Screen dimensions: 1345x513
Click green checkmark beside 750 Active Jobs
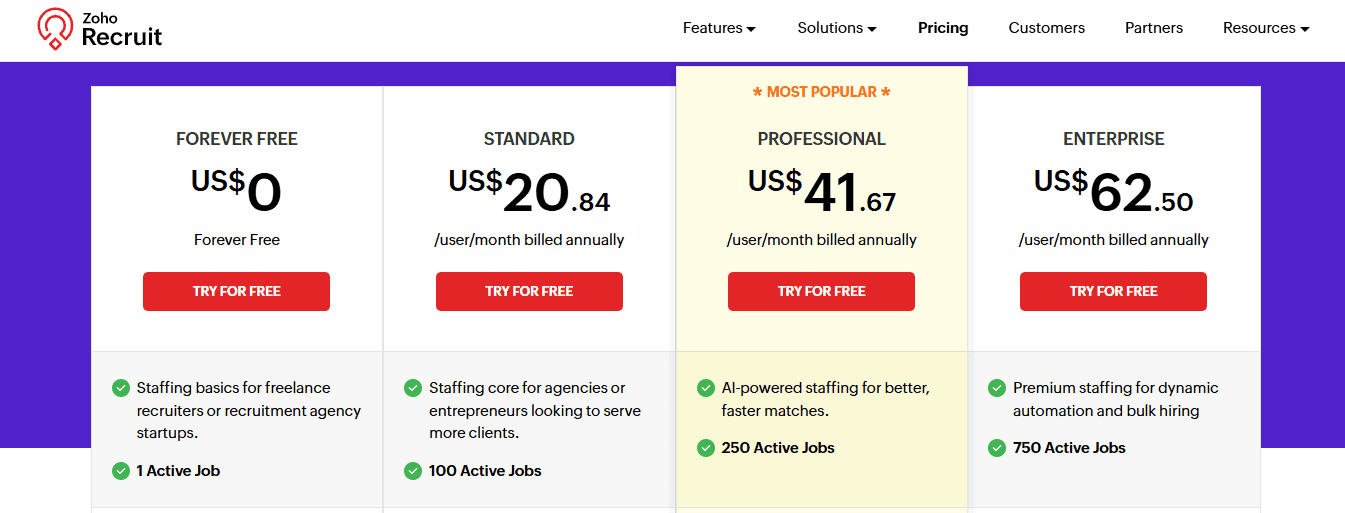[997, 448]
